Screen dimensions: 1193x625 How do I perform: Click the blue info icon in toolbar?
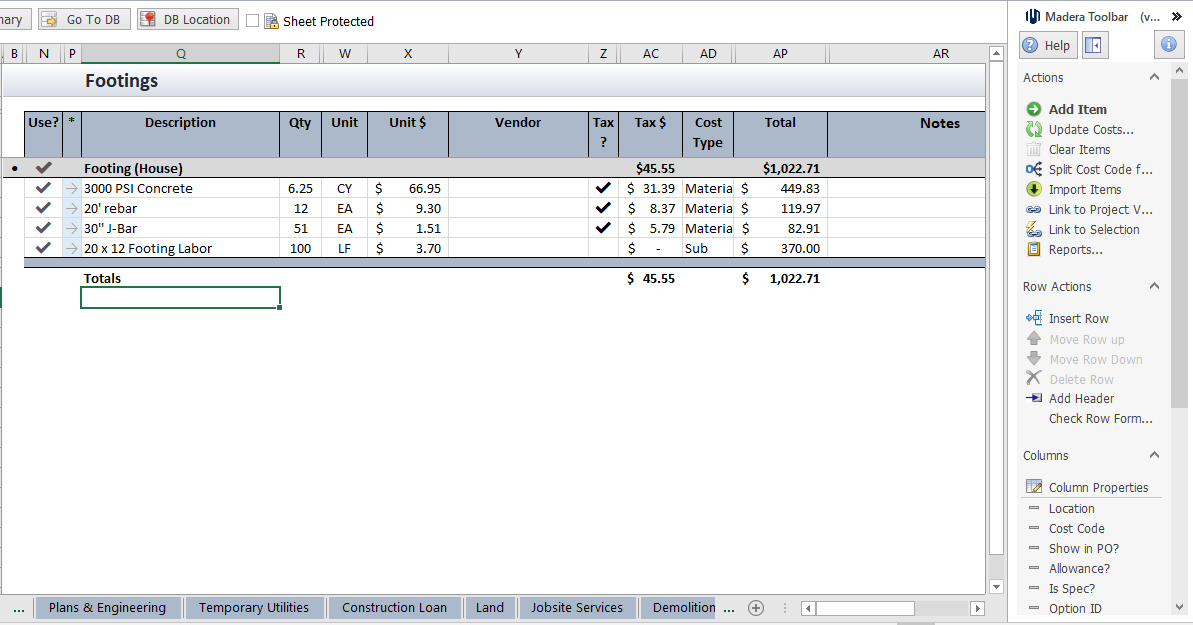click(1169, 45)
